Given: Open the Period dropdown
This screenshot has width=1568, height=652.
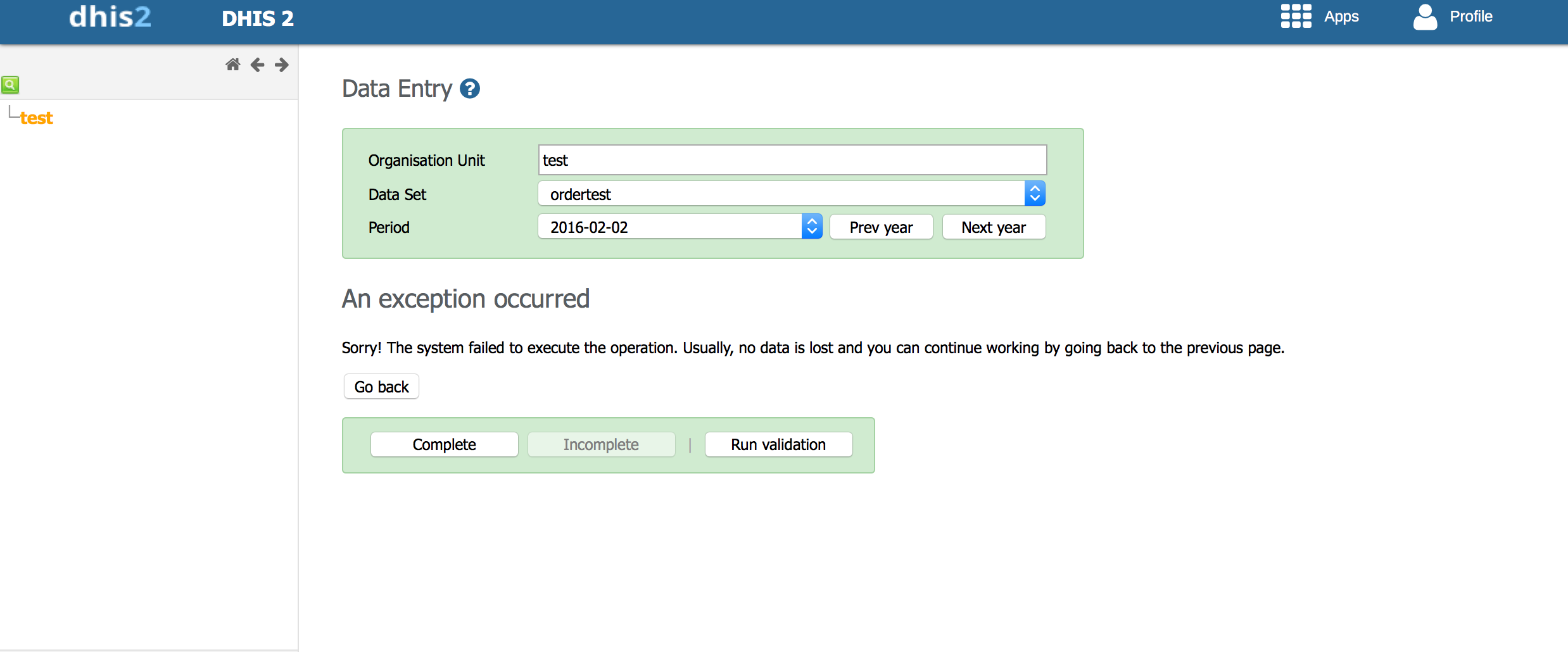Looking at the screenshot, I should coord(680,227).
